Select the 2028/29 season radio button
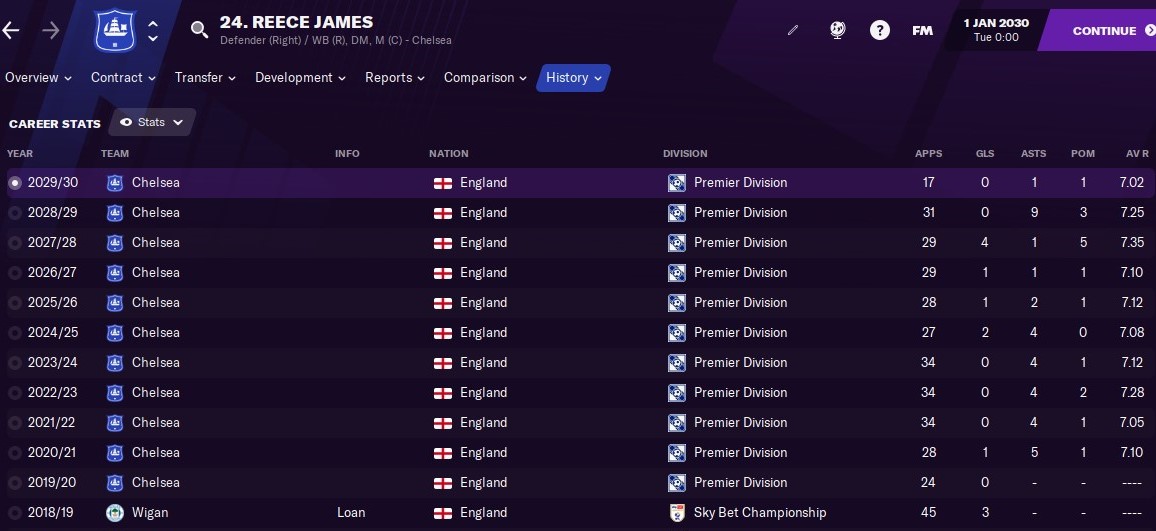The height and width of the screenshot is (531, 1156). pyautogui.click(x=14, y=213)
